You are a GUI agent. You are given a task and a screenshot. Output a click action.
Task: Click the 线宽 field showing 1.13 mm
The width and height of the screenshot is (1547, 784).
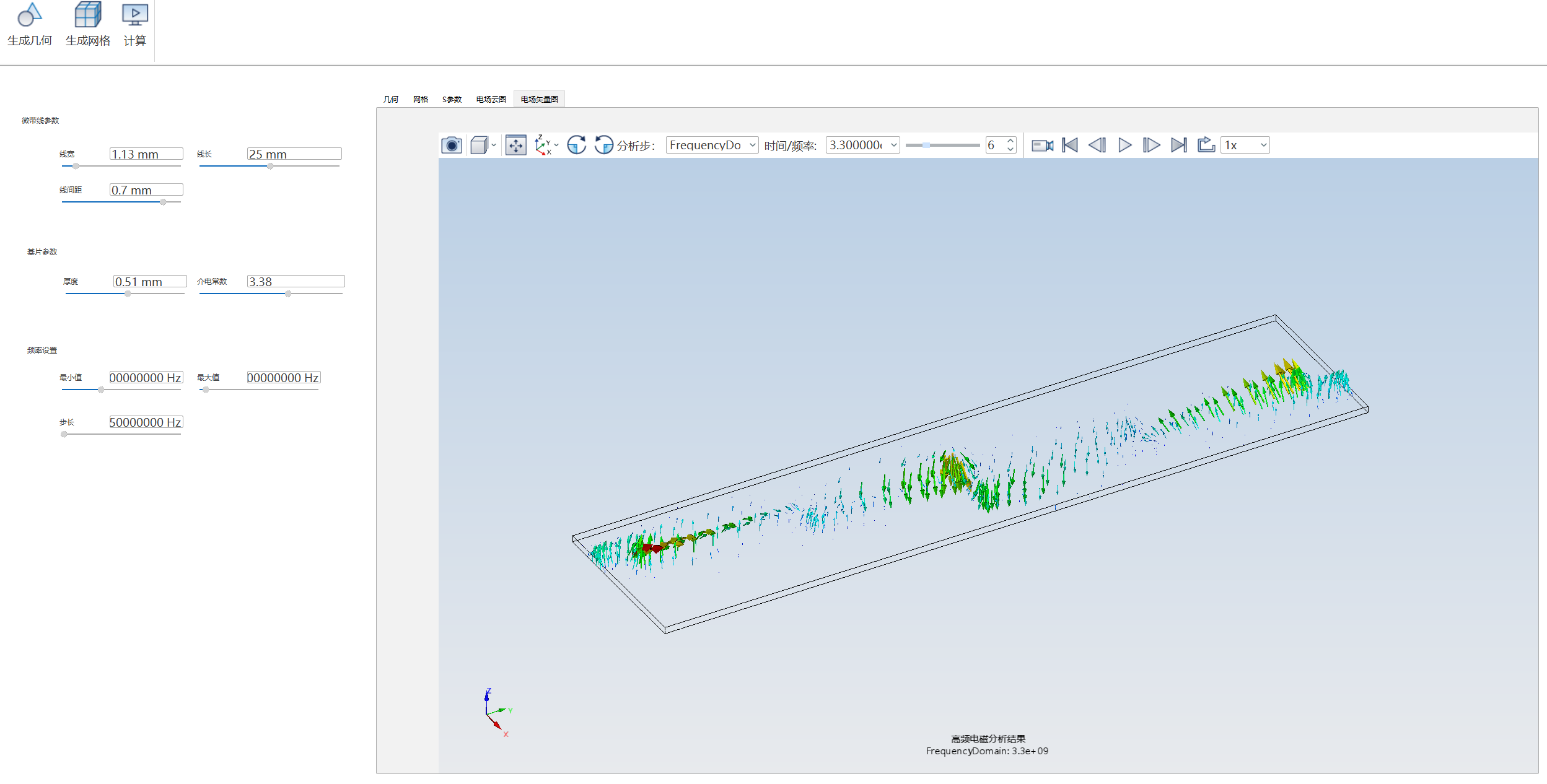146,154
